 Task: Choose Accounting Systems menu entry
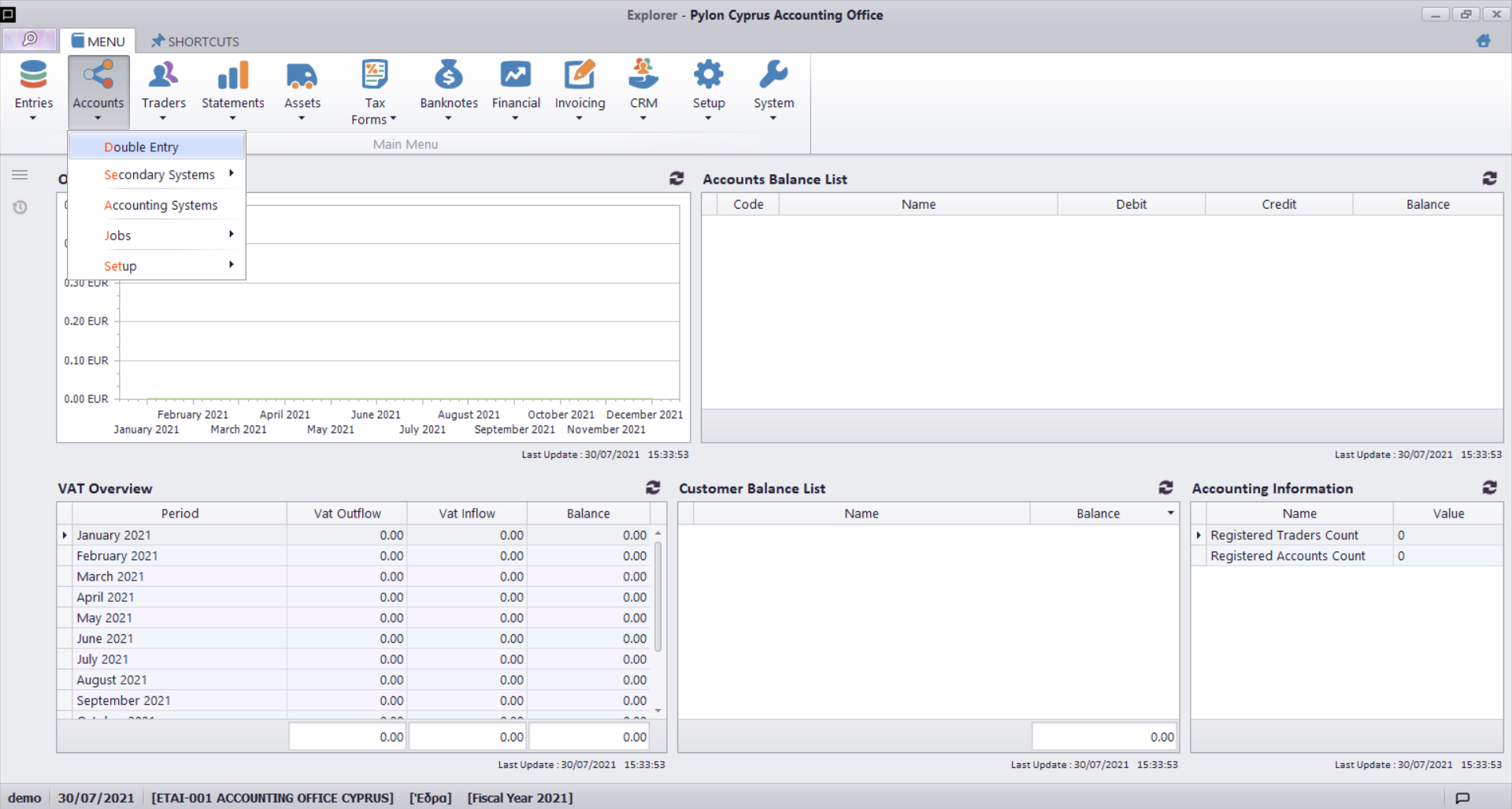161,206
